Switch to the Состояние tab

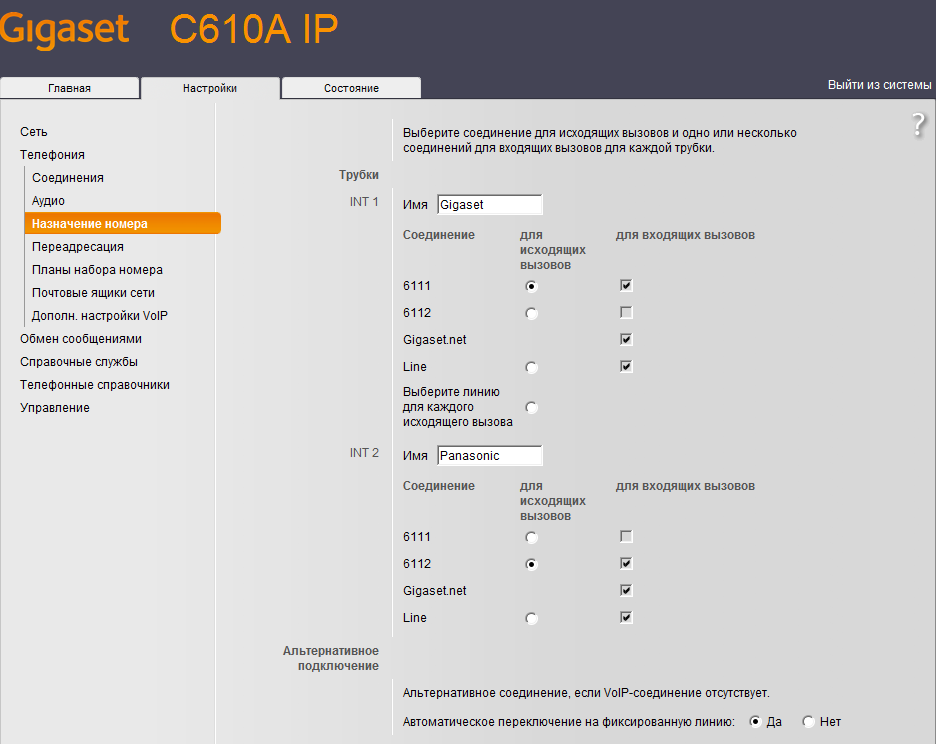click(x=350, y=87)
